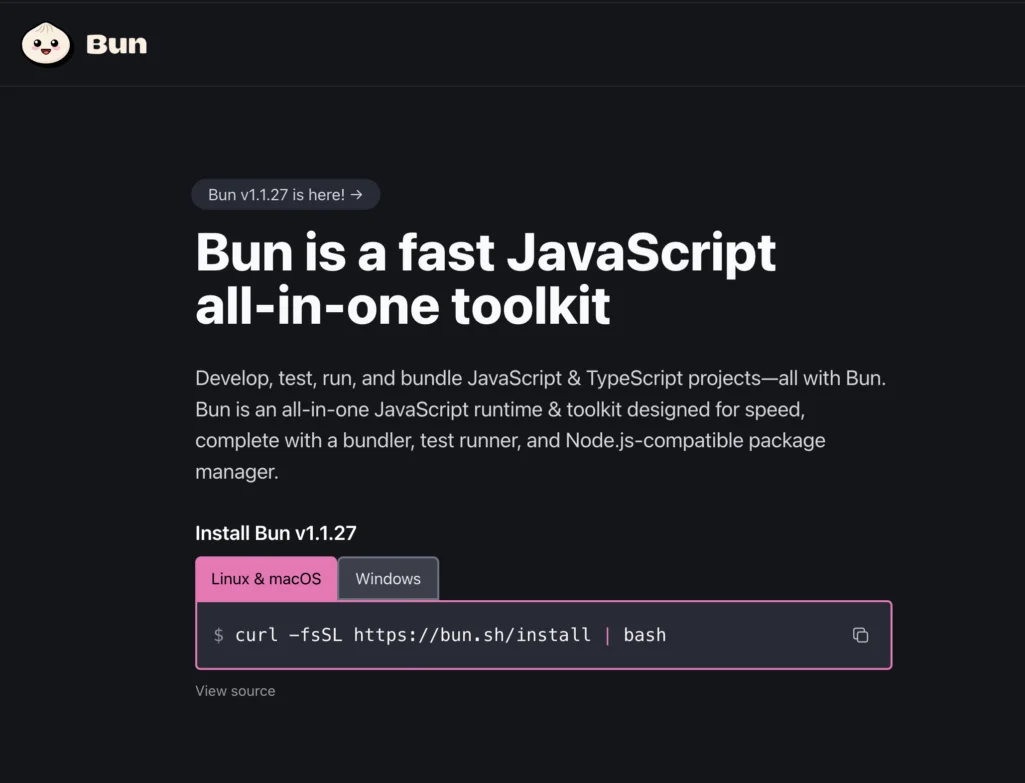Click the Bun wordmark in header

116,44
